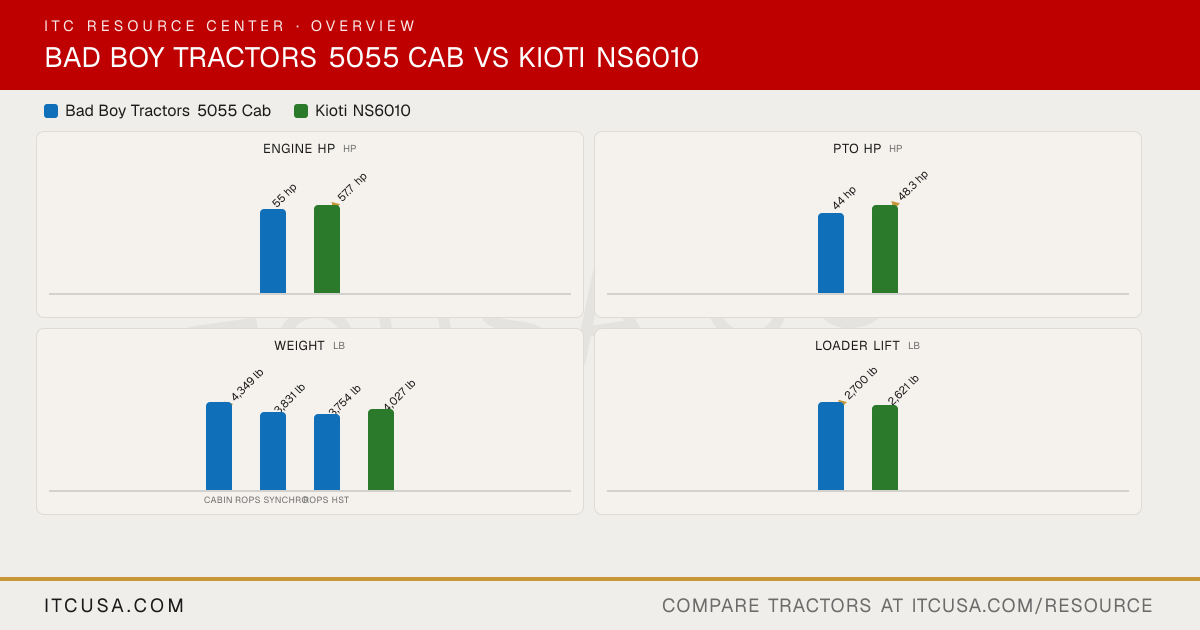1200x630 pixels.
Task: Click the green 48.3 hp PTO bar
Action: tap(885, 249)
